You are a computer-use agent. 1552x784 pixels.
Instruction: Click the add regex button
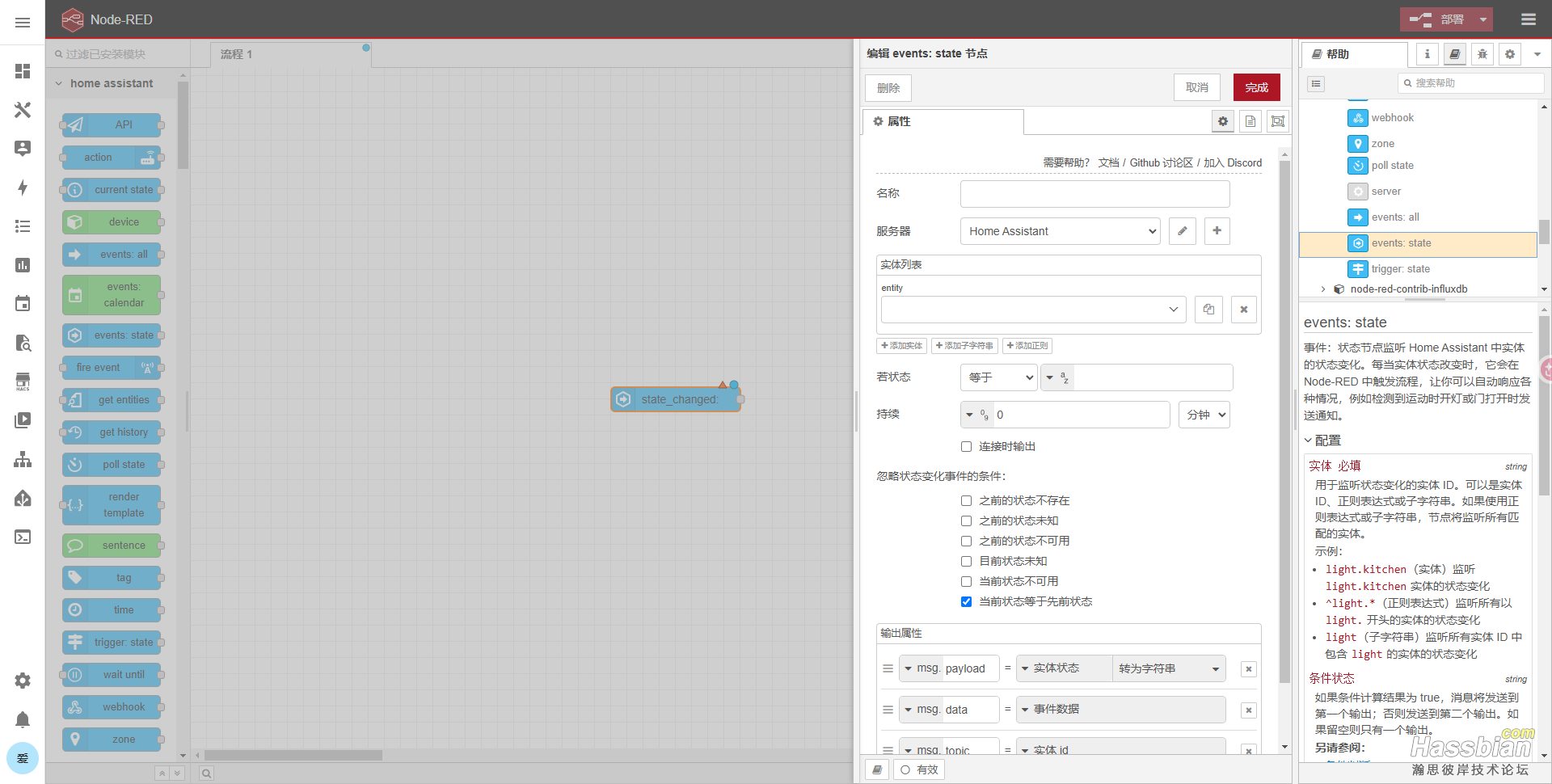click(1027, 346)
